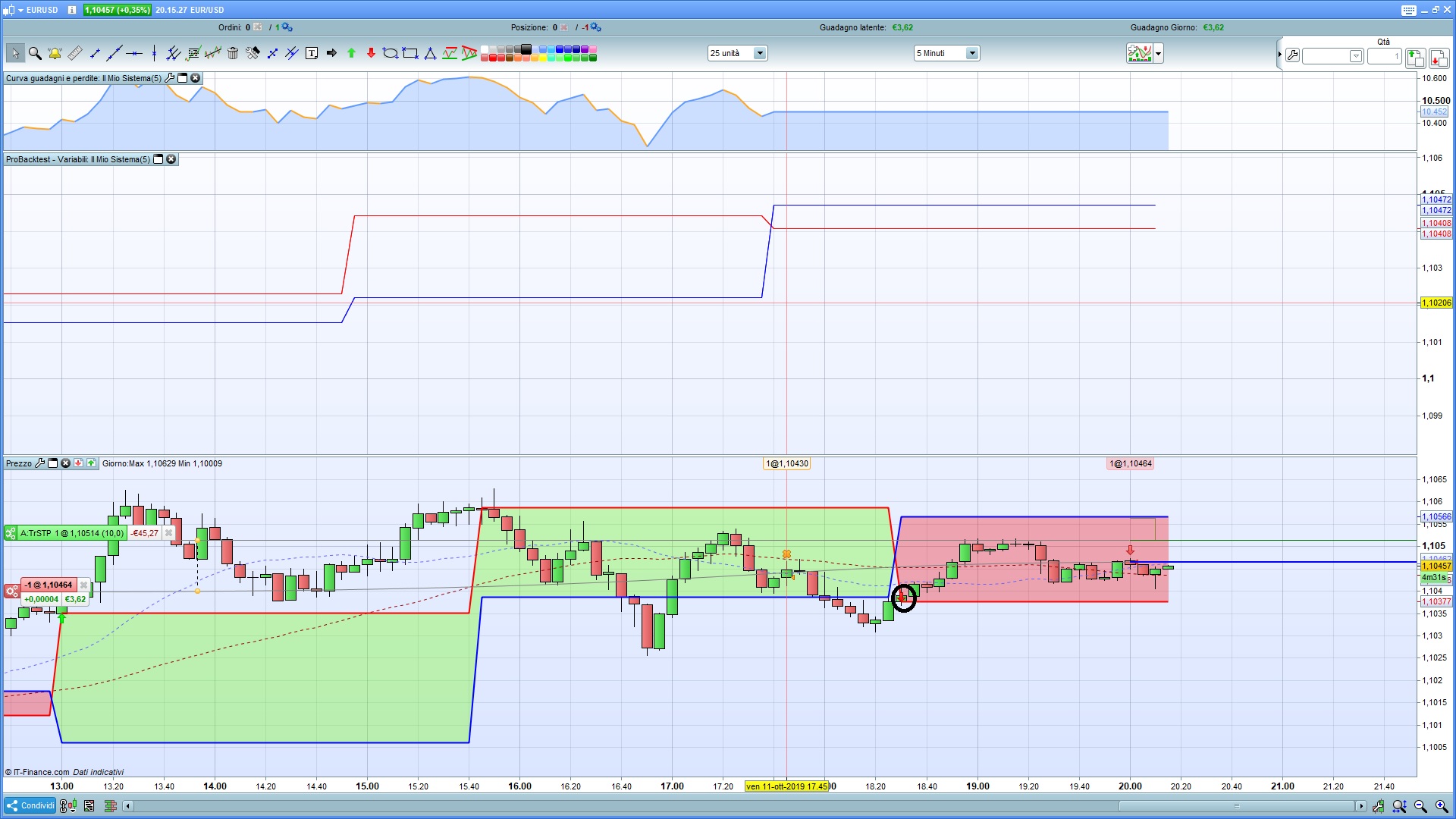Cancel the A:TrSTP trailing stop order

(168, 533)
